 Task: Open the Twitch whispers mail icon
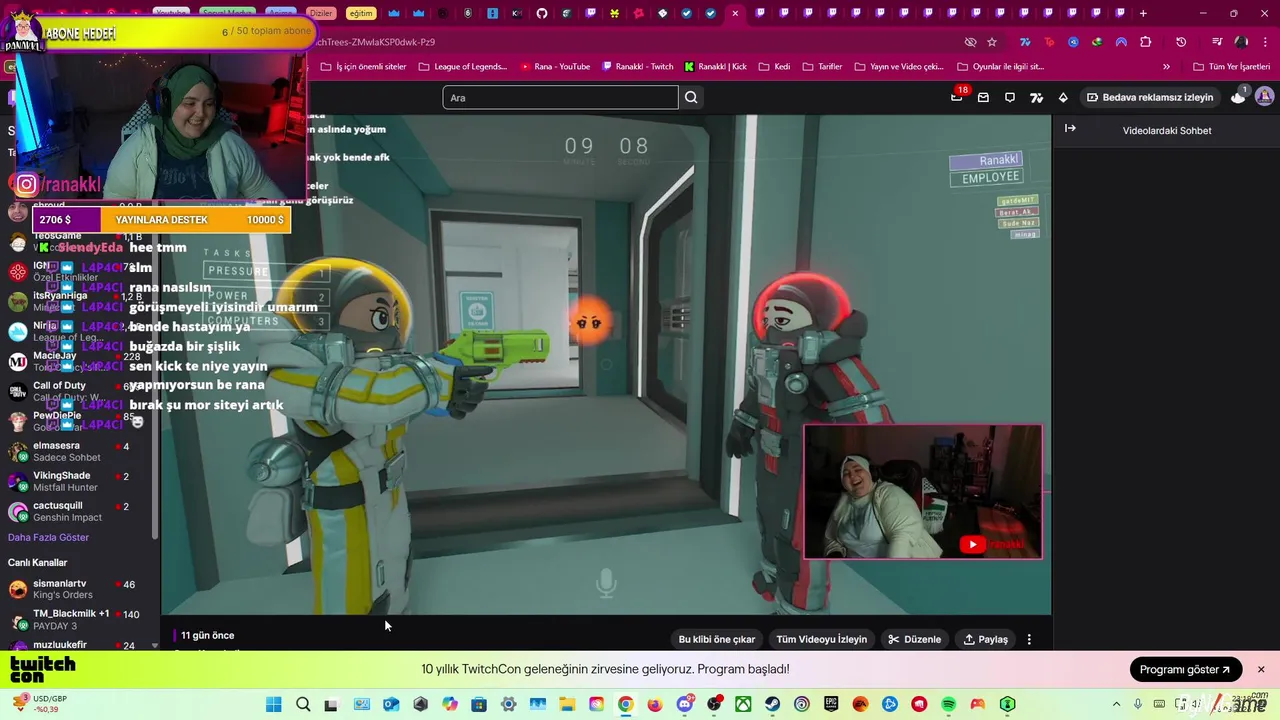pyautogui.click(x=983, y=97)
